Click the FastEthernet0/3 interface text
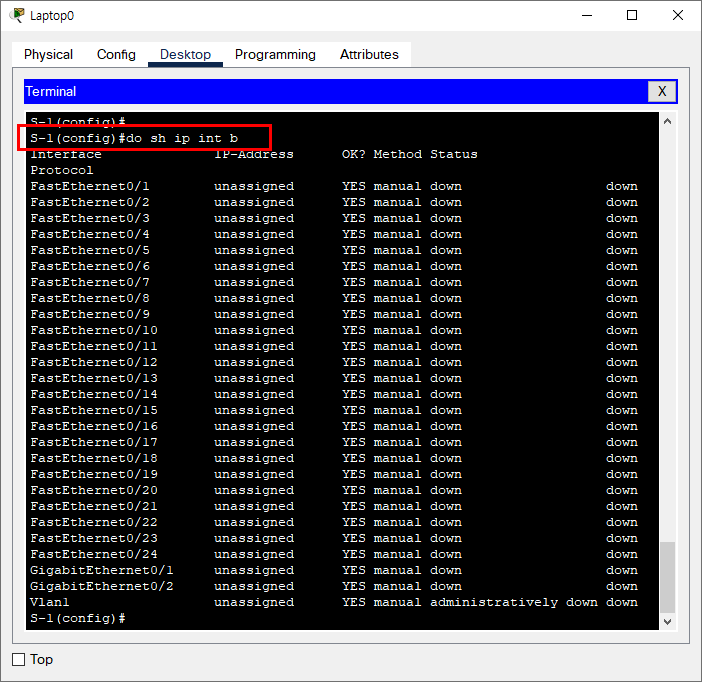Image resolution: width=702 pixels, height=682 pixels. point(90,219)
